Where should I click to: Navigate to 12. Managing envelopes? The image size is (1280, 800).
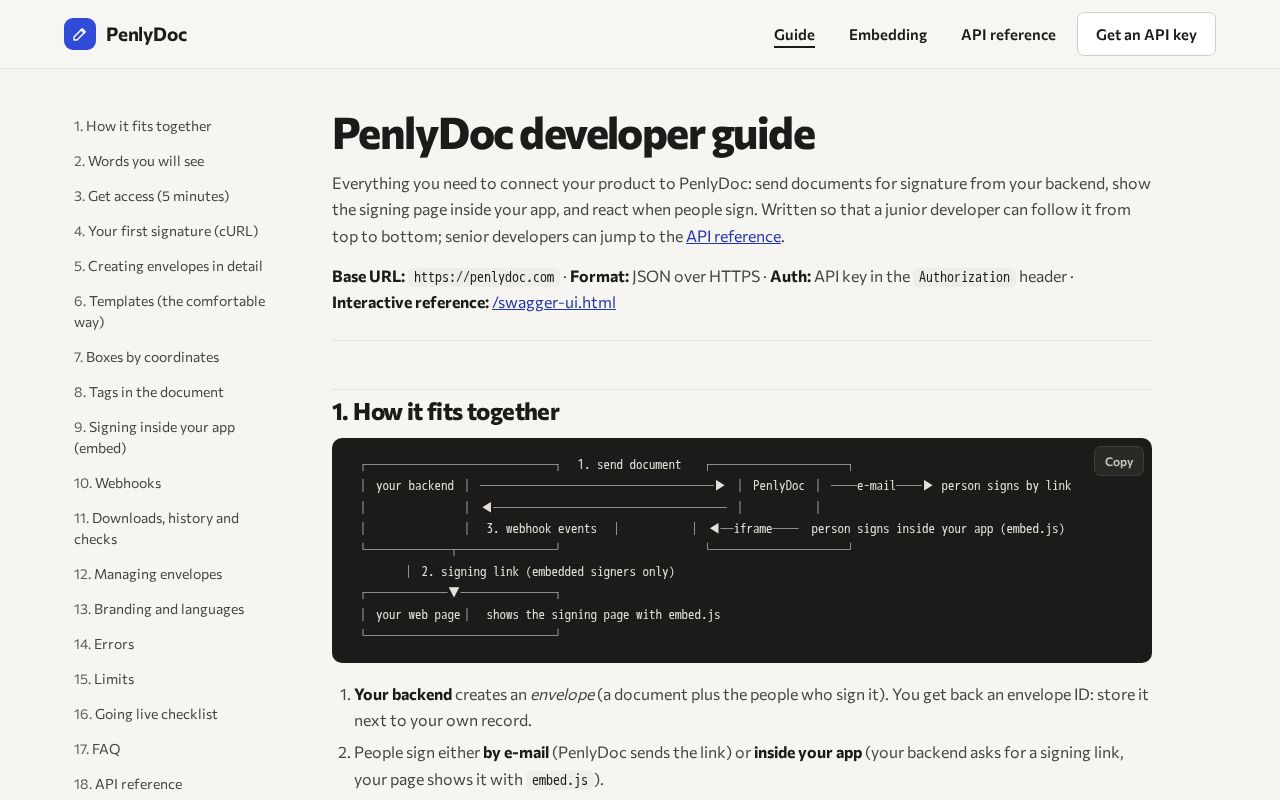[x=148, y=574]
